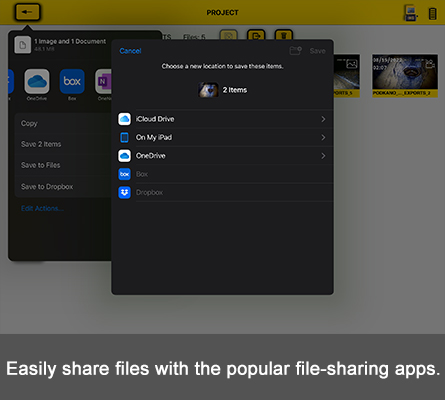The image size is (445, 400).
Task: Tap the Dropbox location icon
Action: click(x=124, y=192)
